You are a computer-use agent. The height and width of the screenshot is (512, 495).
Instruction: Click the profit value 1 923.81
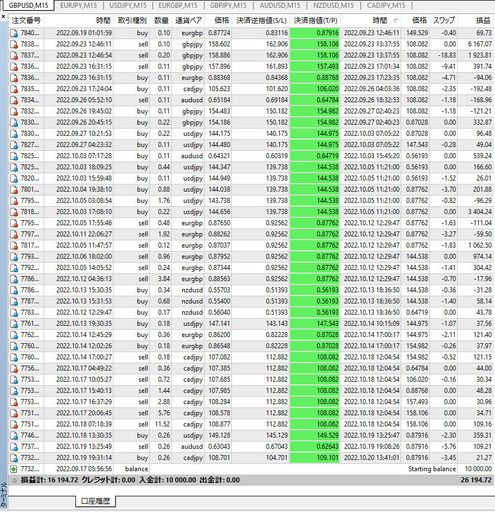coord(480,55)
